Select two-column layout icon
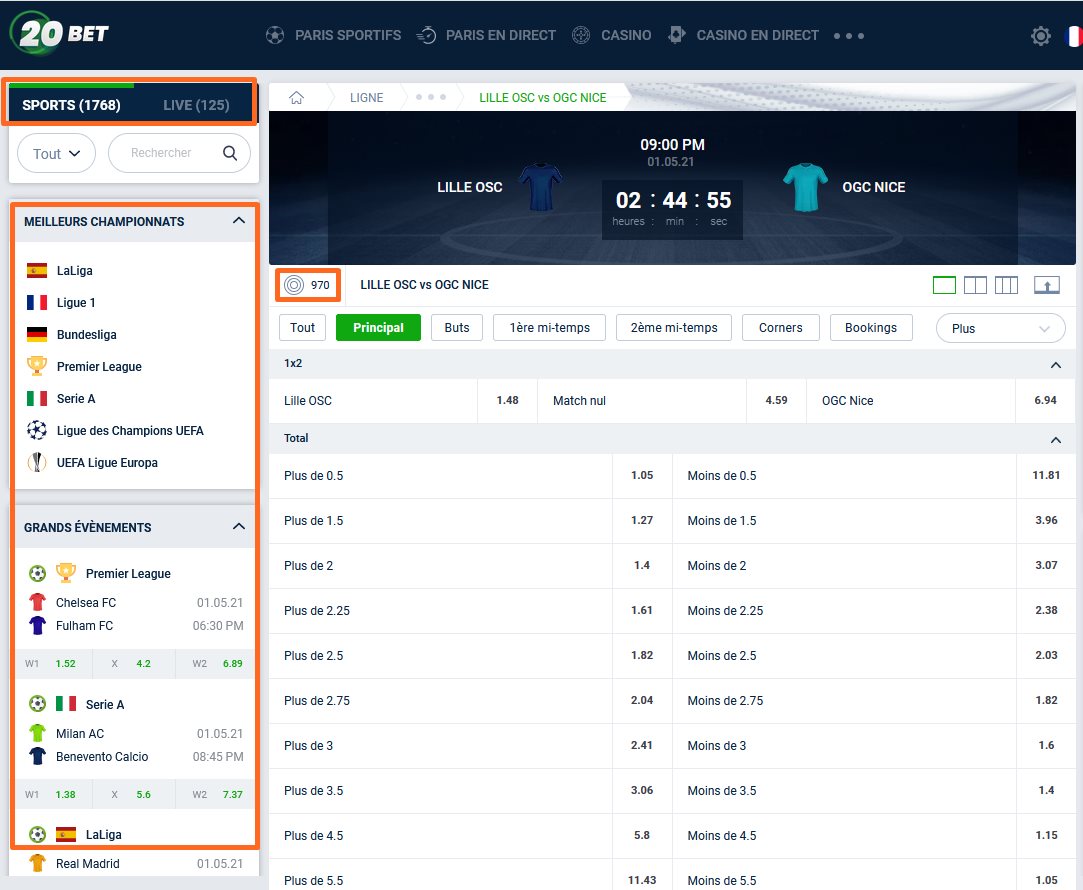 (975, 284)
